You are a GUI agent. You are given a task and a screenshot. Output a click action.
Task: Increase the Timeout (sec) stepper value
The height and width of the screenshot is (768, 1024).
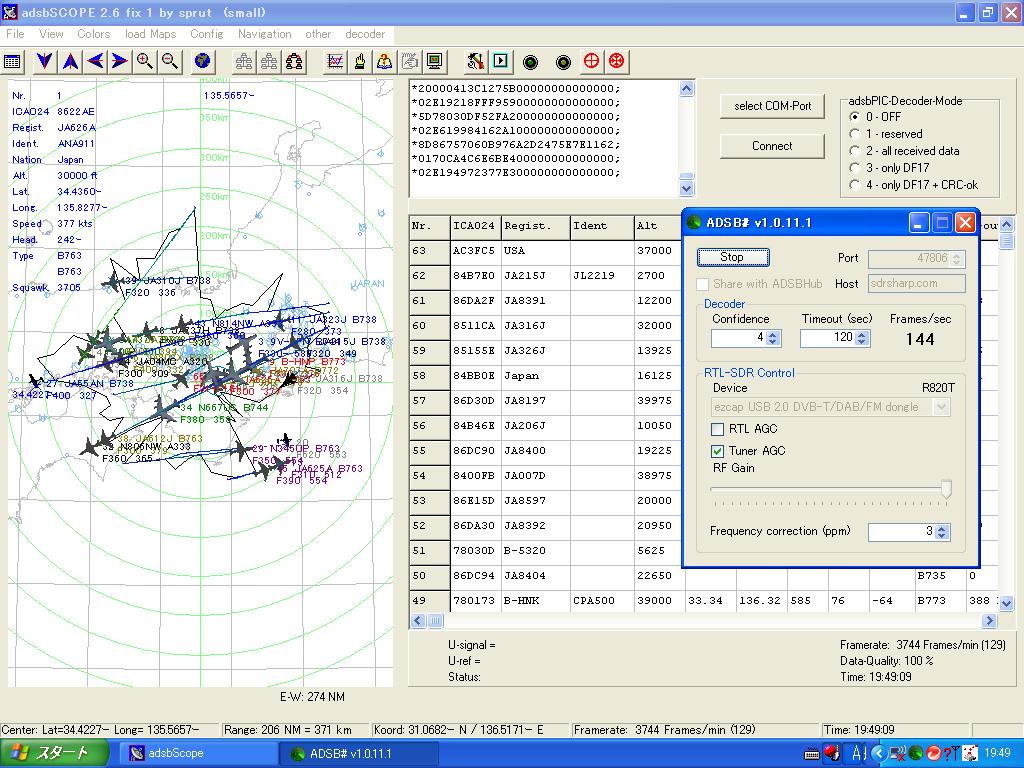pos(862,334)
